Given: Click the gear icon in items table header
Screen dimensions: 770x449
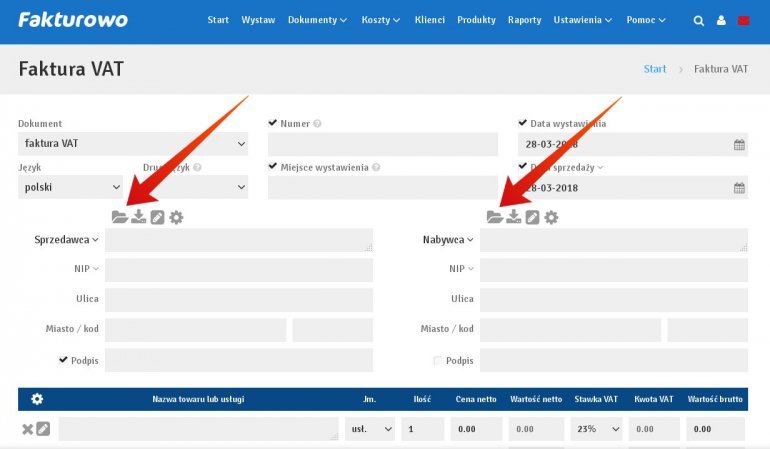Looking at the screenshot, I should [x=37, y=399].
